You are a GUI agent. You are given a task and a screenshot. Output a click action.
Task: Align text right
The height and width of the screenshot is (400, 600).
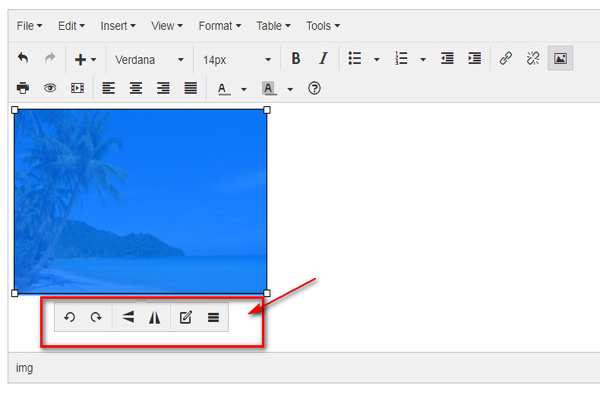[163, 88]
